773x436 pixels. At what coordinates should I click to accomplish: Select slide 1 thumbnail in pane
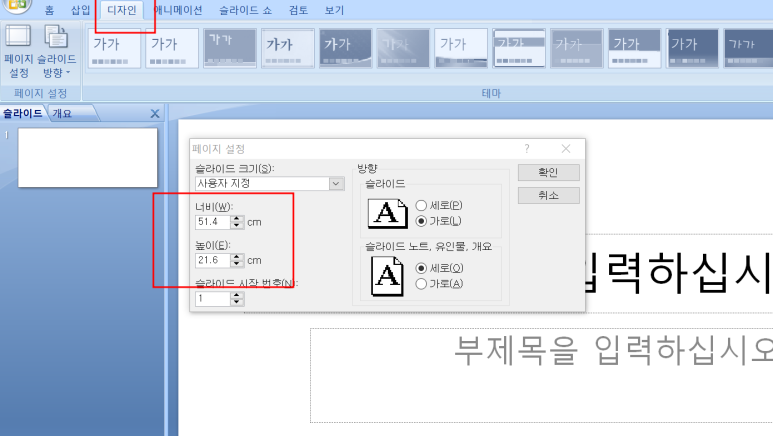point(88,158)
